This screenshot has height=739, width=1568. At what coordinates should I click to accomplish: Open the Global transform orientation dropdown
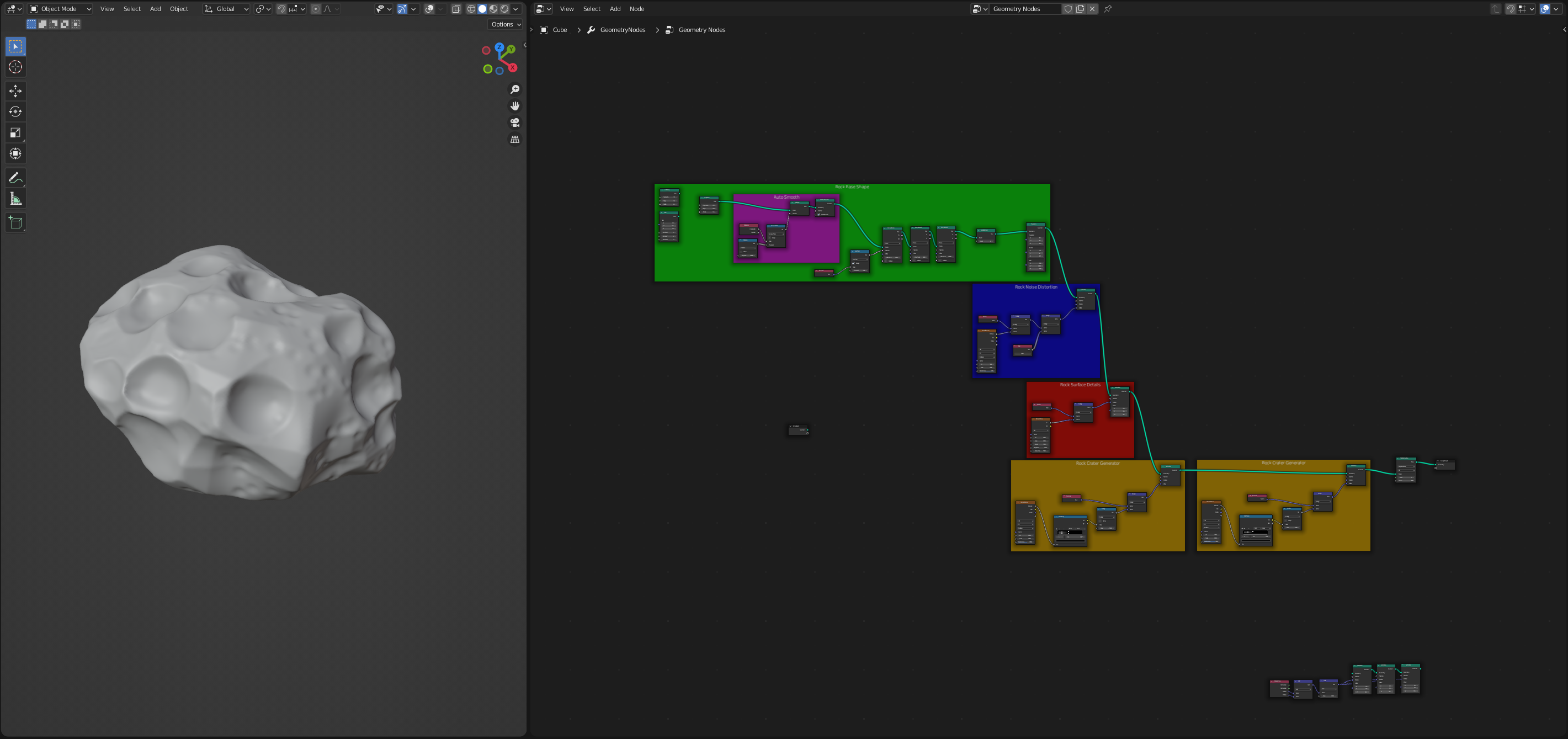pyautogui.click(x=226, y=8)
